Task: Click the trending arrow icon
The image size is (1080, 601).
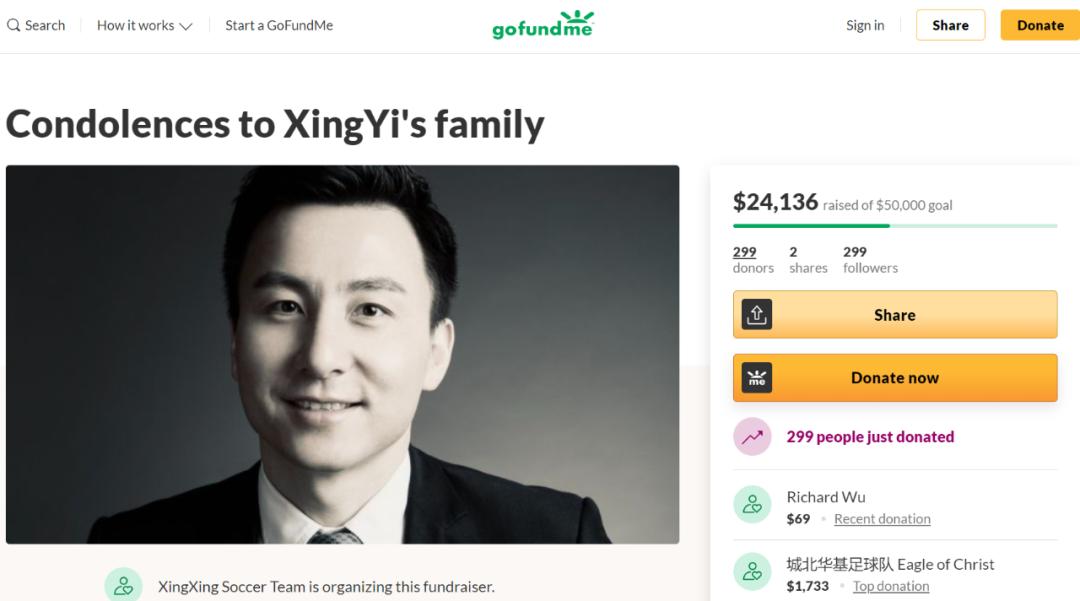Action: click(x=752, y=437)
